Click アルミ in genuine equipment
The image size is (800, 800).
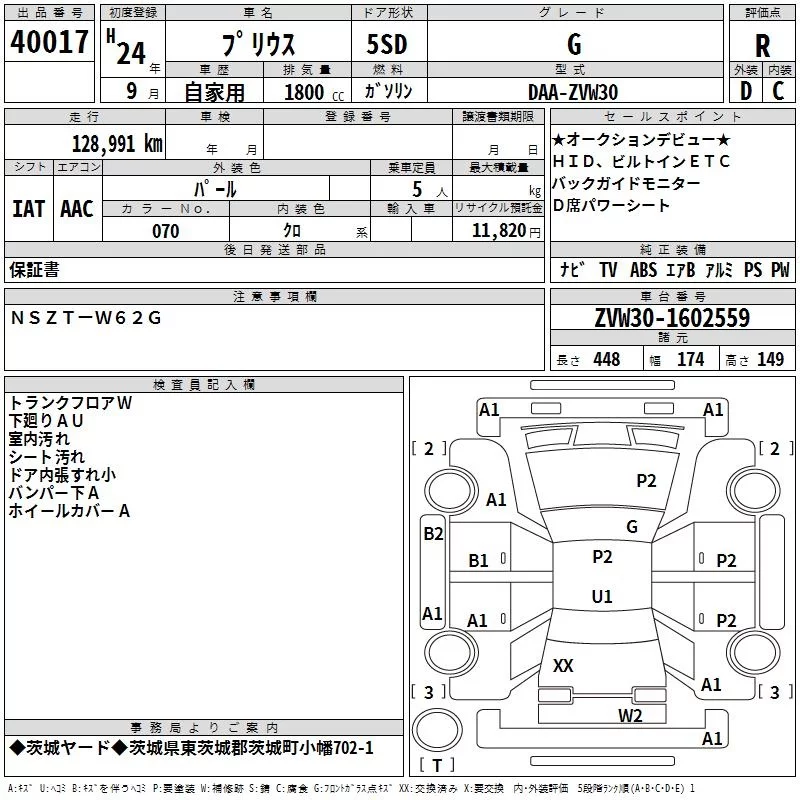tap(719, 269)
